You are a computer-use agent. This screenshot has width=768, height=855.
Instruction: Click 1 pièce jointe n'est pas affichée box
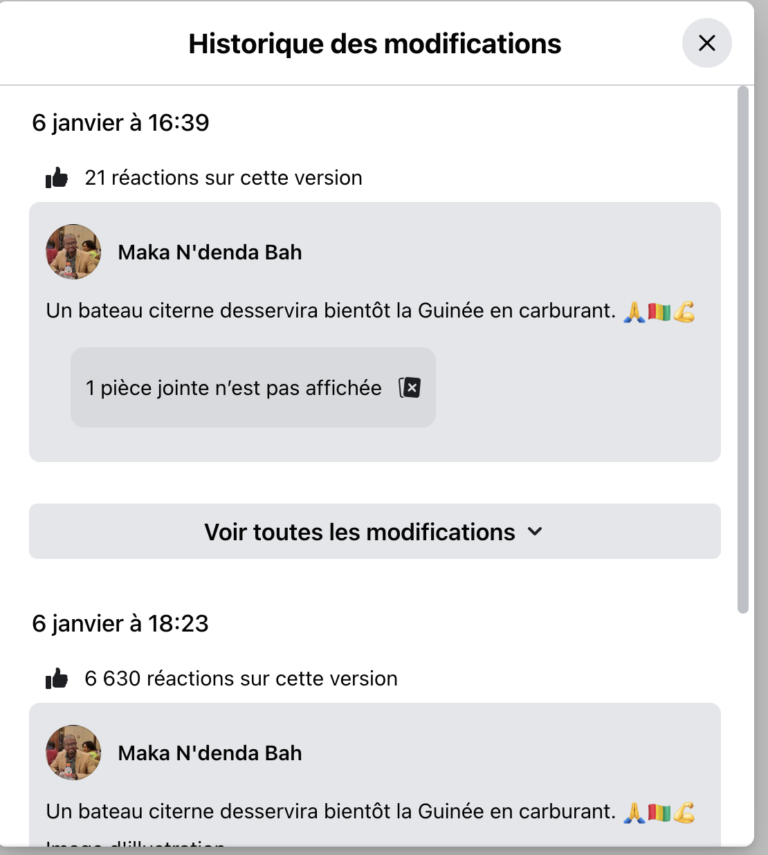coord(253,387)
